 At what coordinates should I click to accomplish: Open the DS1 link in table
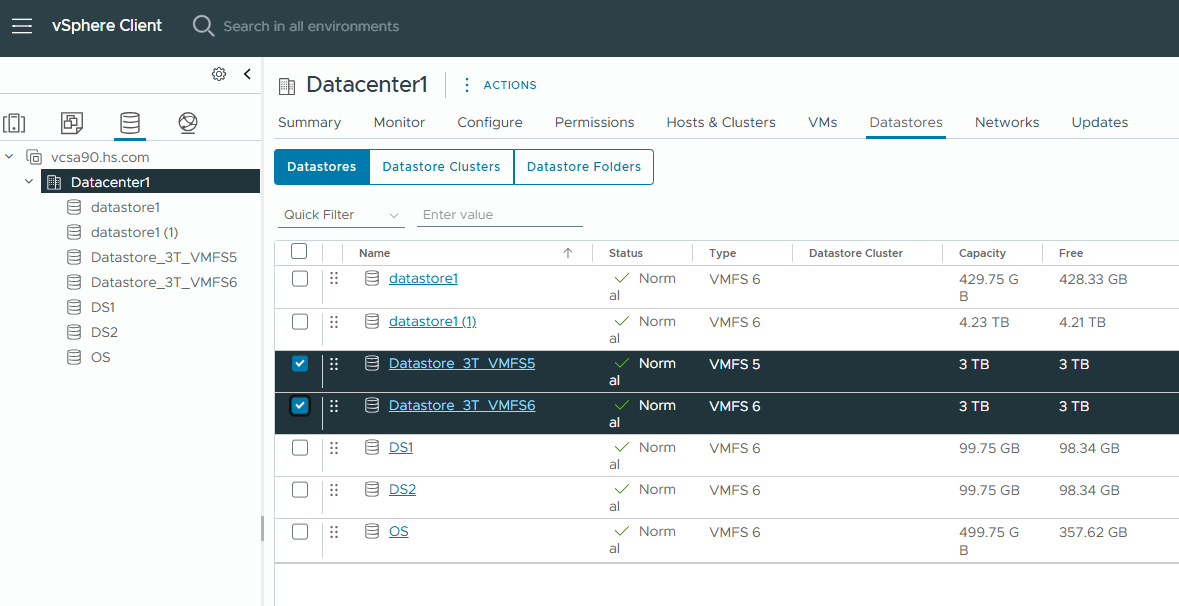click(401, 448)
